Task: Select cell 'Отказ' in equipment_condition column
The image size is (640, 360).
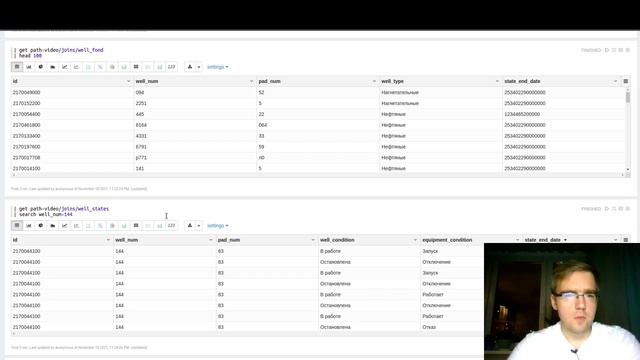Action: [429, 327]
